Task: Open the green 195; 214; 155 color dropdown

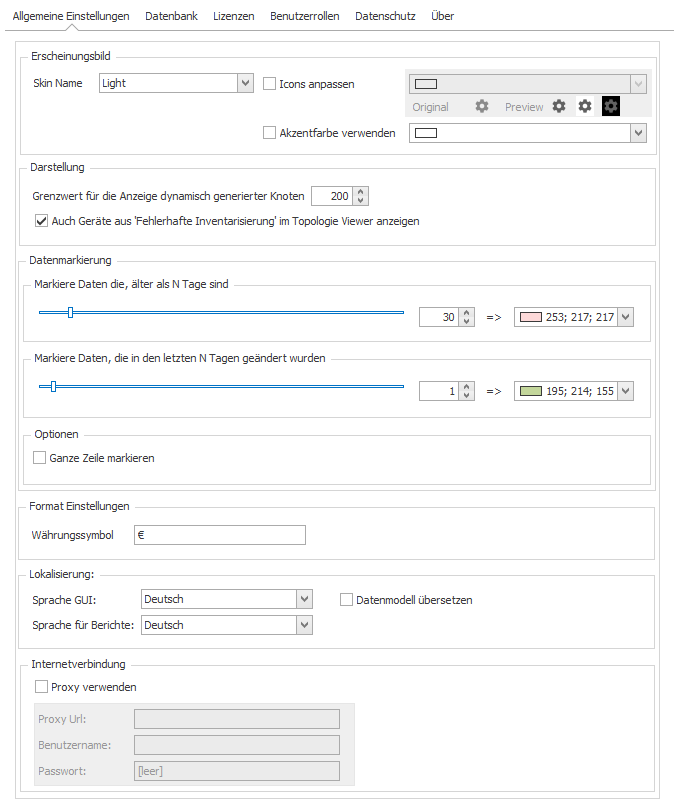Action: click(626, 391)
